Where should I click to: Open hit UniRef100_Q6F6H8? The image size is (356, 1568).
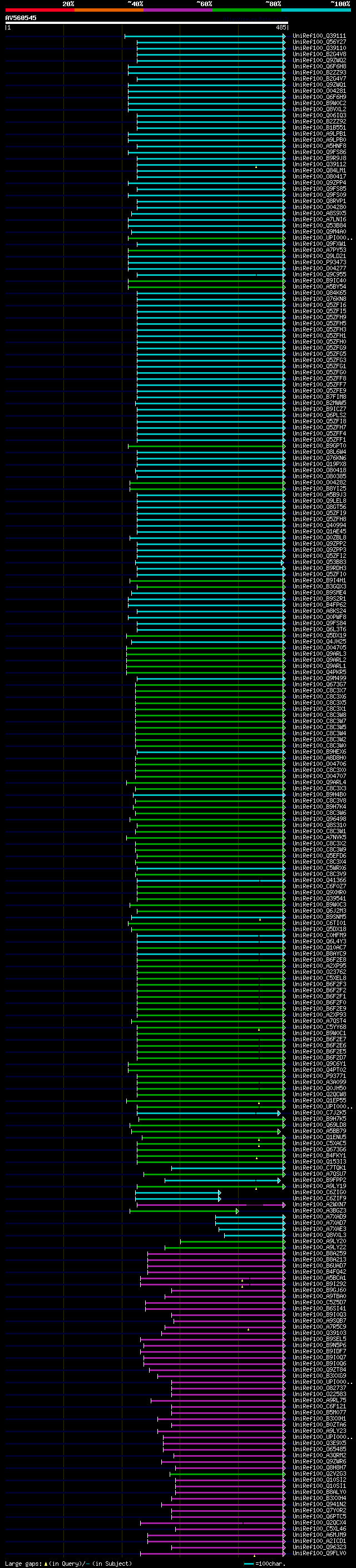(x=319, y=66)
